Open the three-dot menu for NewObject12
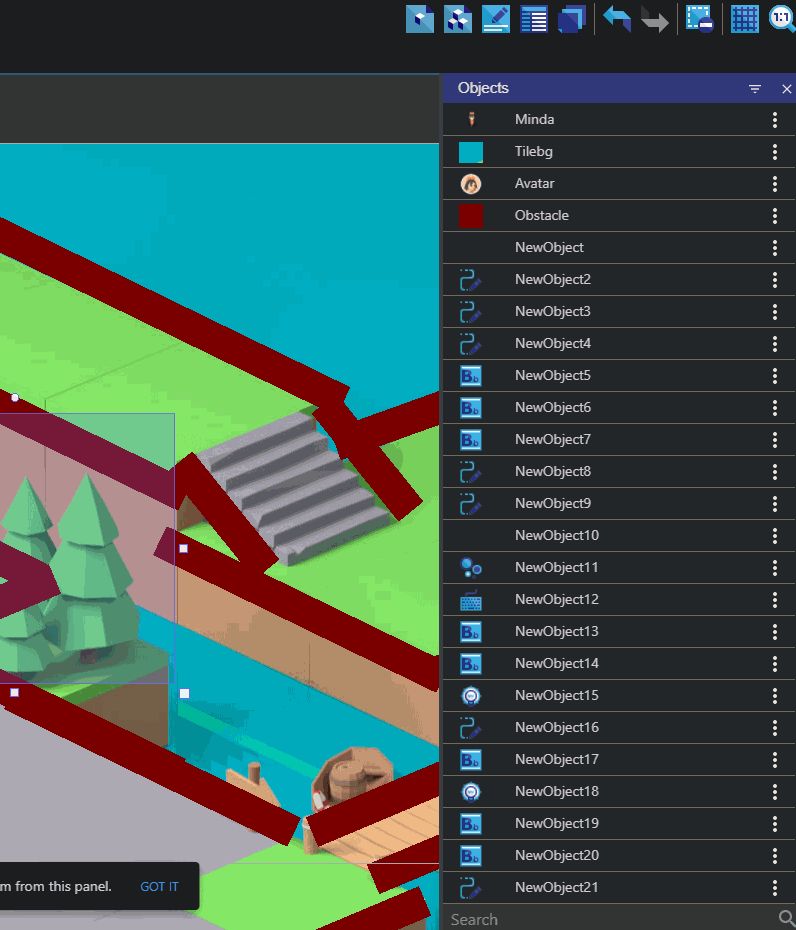This screenshot has width=796, height=930. (775, 600)
